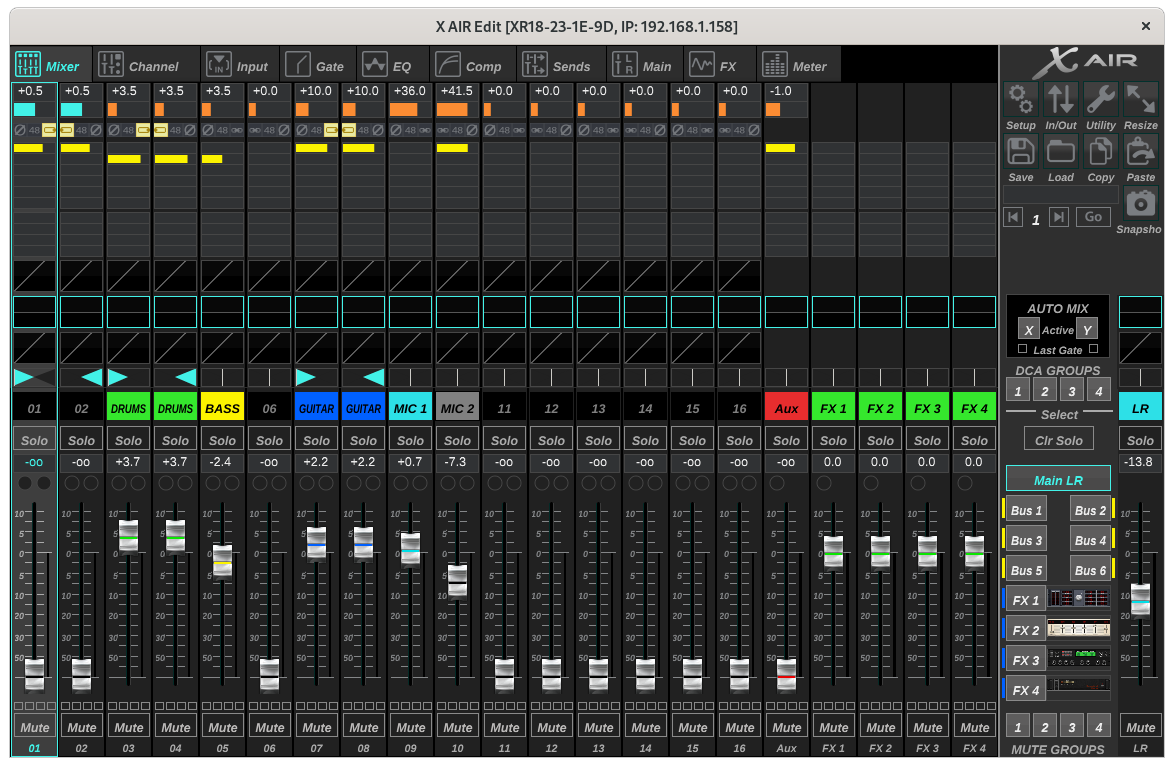Switch to the Comp tab
1174x767 pixels.
[x=472, y=65]
